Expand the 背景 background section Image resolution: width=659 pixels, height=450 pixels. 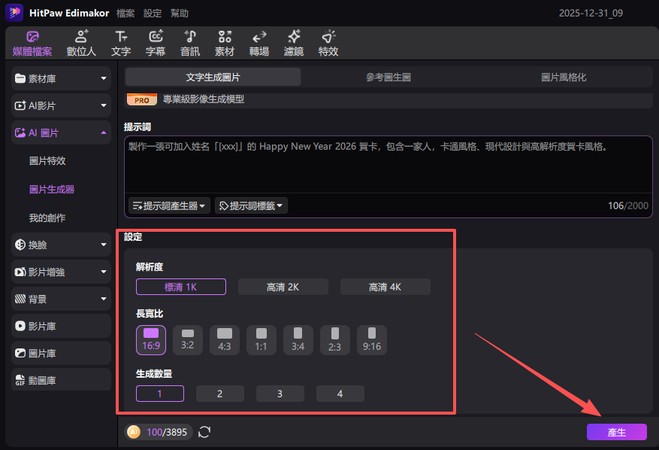pos(61,299)
